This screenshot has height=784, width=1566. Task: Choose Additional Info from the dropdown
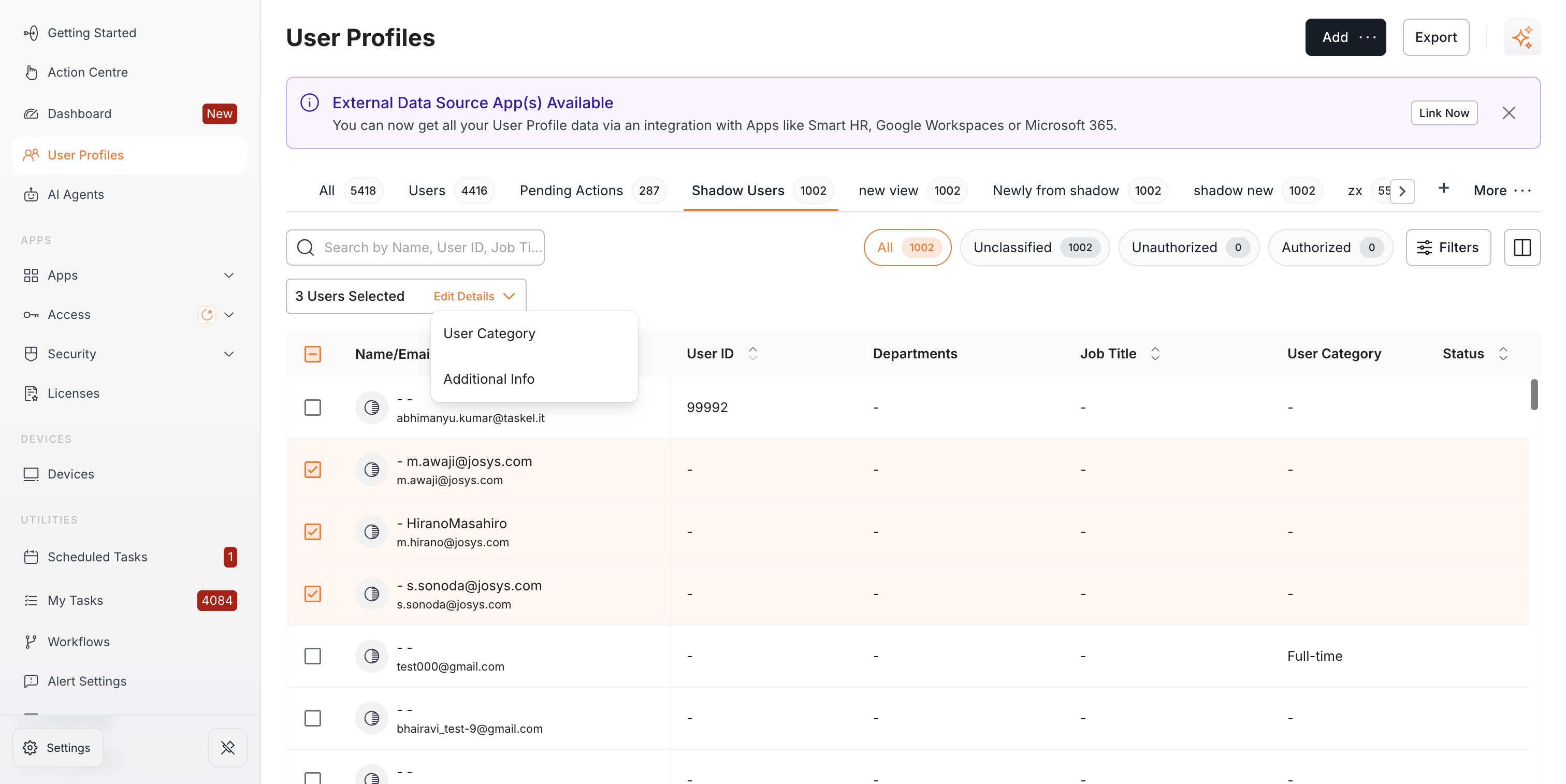click(534, 379)
